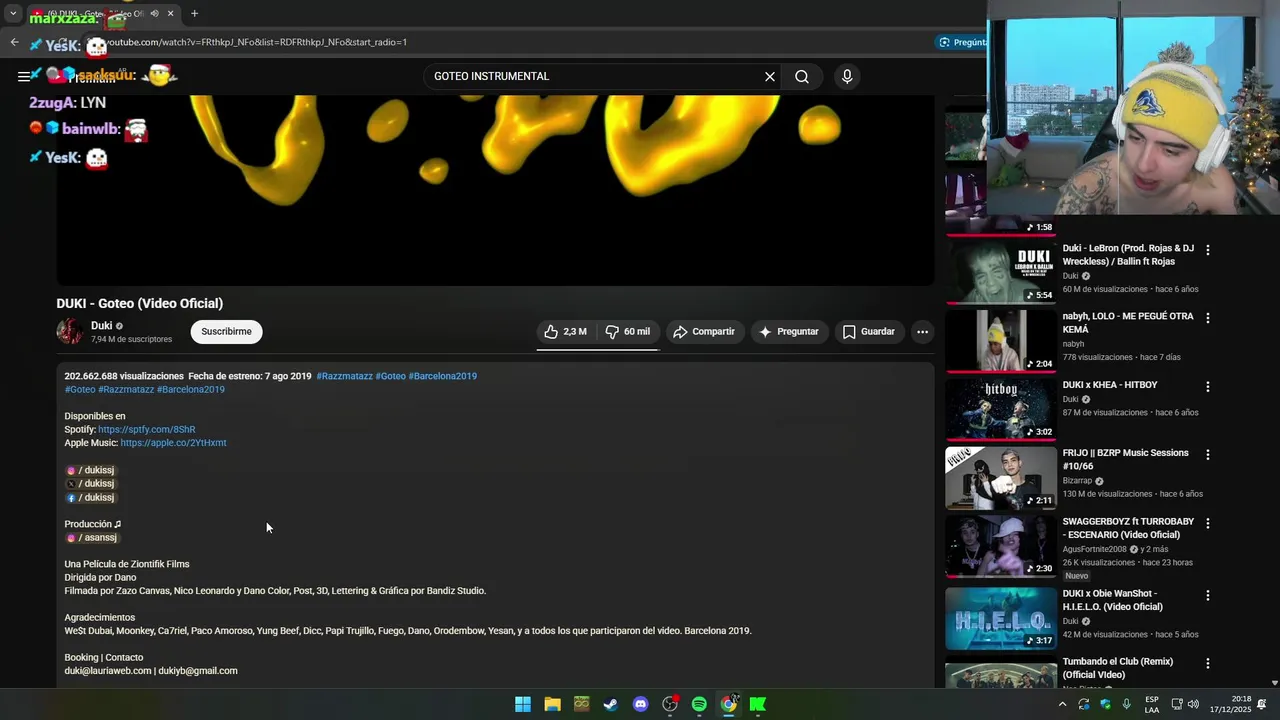Screen dimensions: 1280x720
Task: Open the Spotify sptfy.com link
Action: (x=147, y=429)
